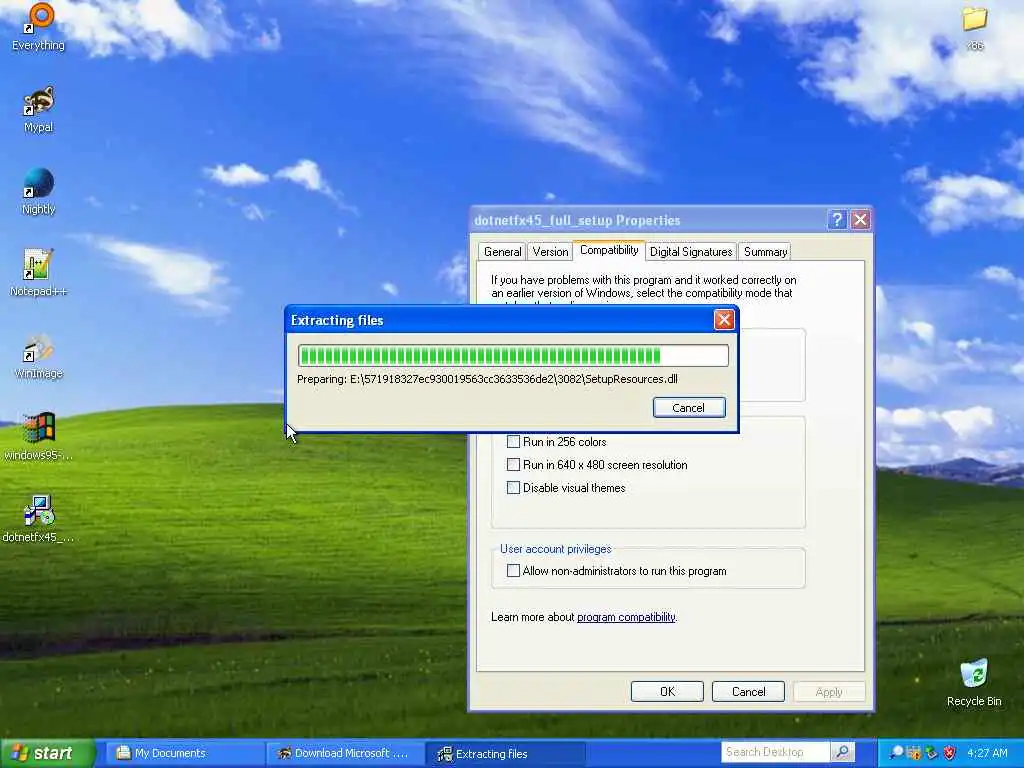1024x768 pixels.
Task: Open the Digital Signatures tab
Action: point(691,251)
